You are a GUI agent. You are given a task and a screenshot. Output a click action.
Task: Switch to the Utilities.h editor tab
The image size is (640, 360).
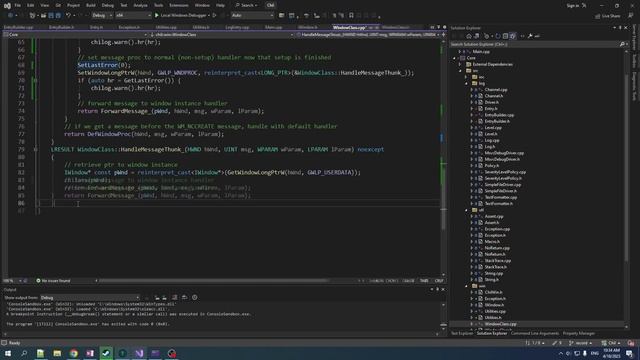pyautogui.click(x=201, y=27)
